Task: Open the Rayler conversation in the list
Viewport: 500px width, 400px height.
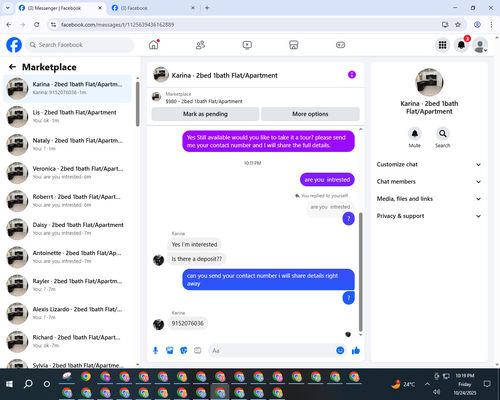Action: (x=67, y=285)
